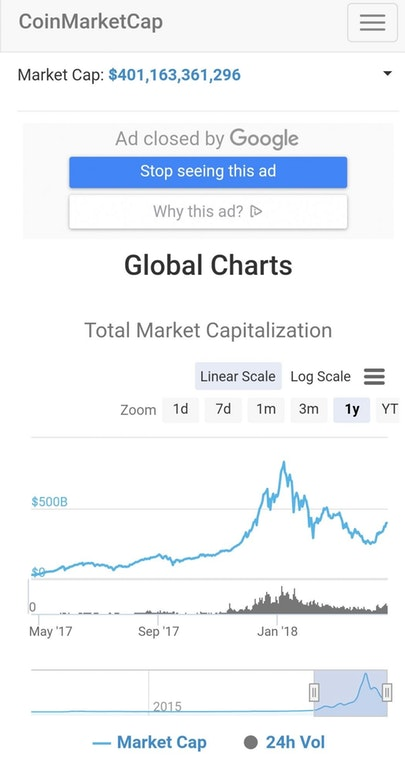Click the market cap value $401,163,361,296
This screenshot has height=767, width=405.
(175, 75)
